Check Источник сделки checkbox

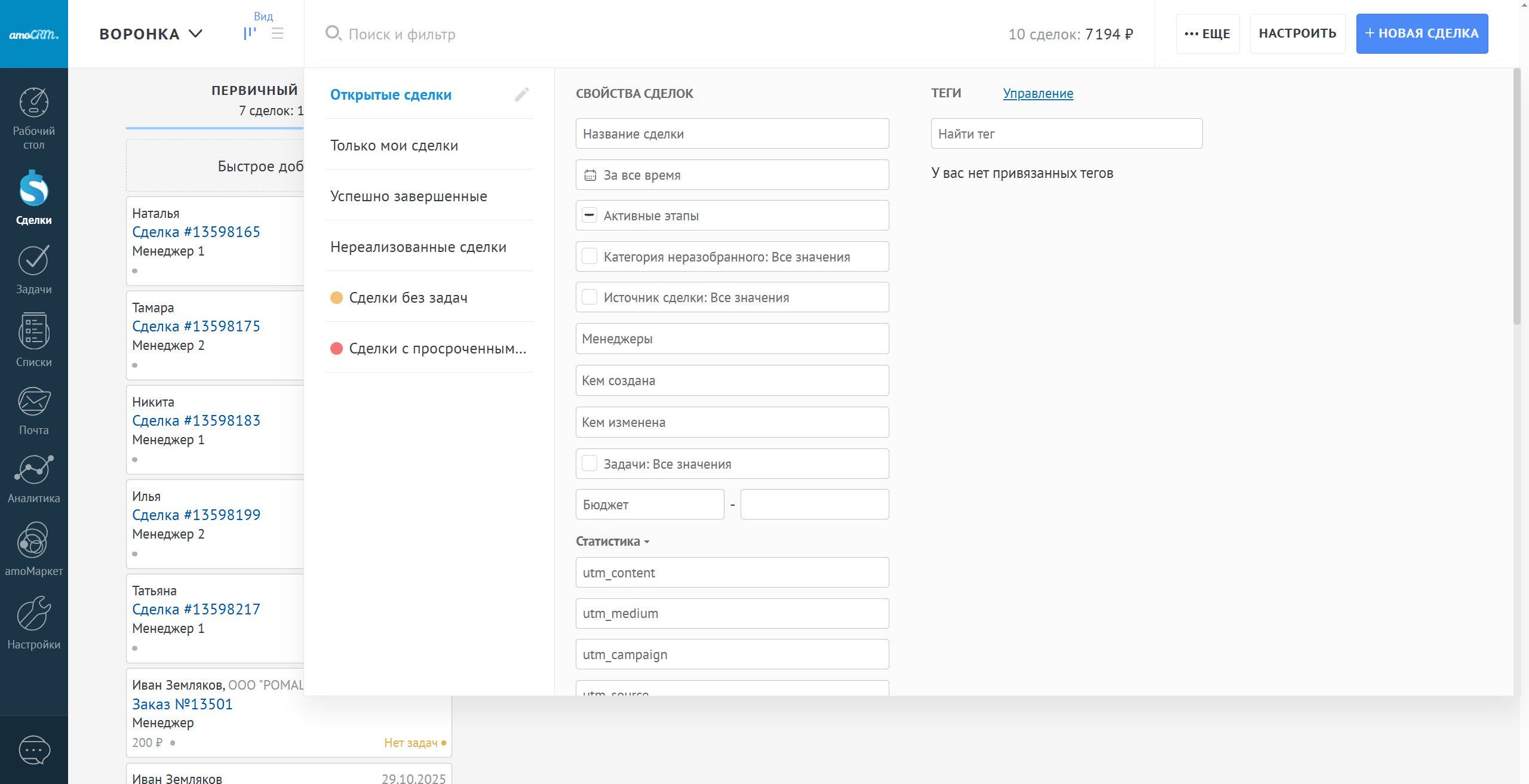pyautogui.click(x=589, y=297)
